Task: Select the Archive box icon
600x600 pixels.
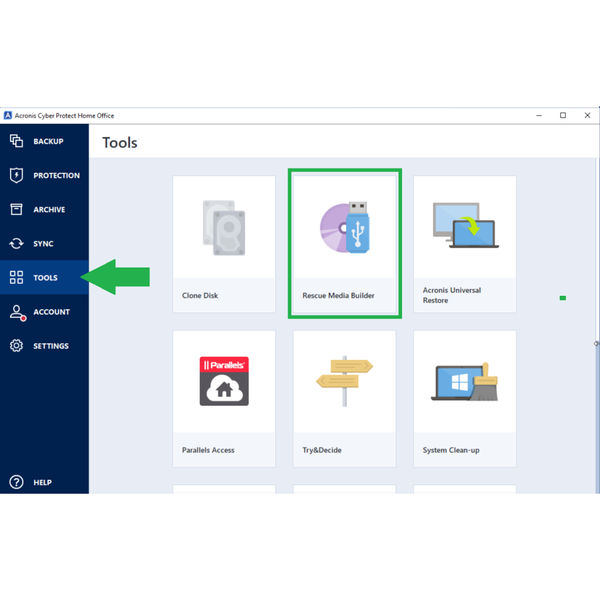Action: [x=16, y=209]
